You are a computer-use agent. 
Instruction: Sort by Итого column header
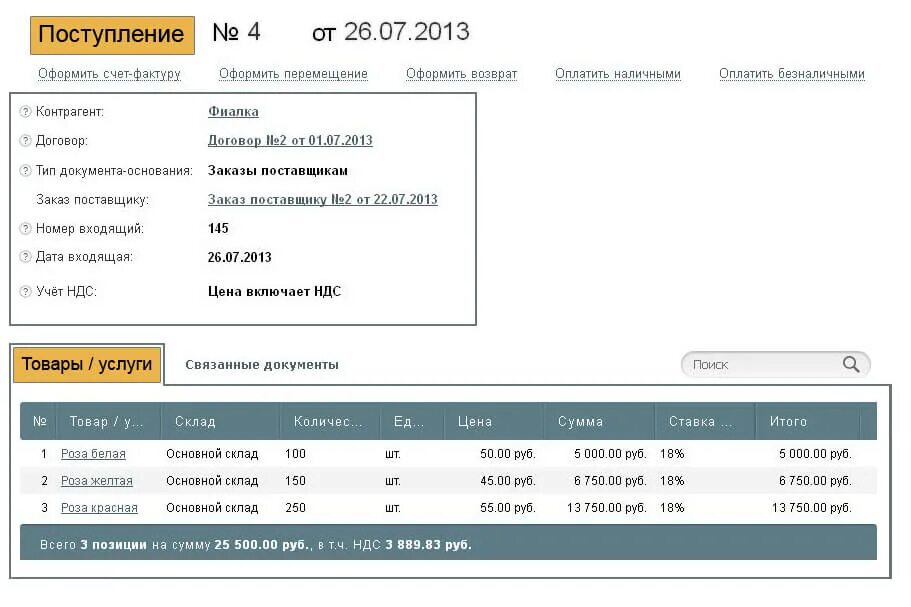click(808, 421)
